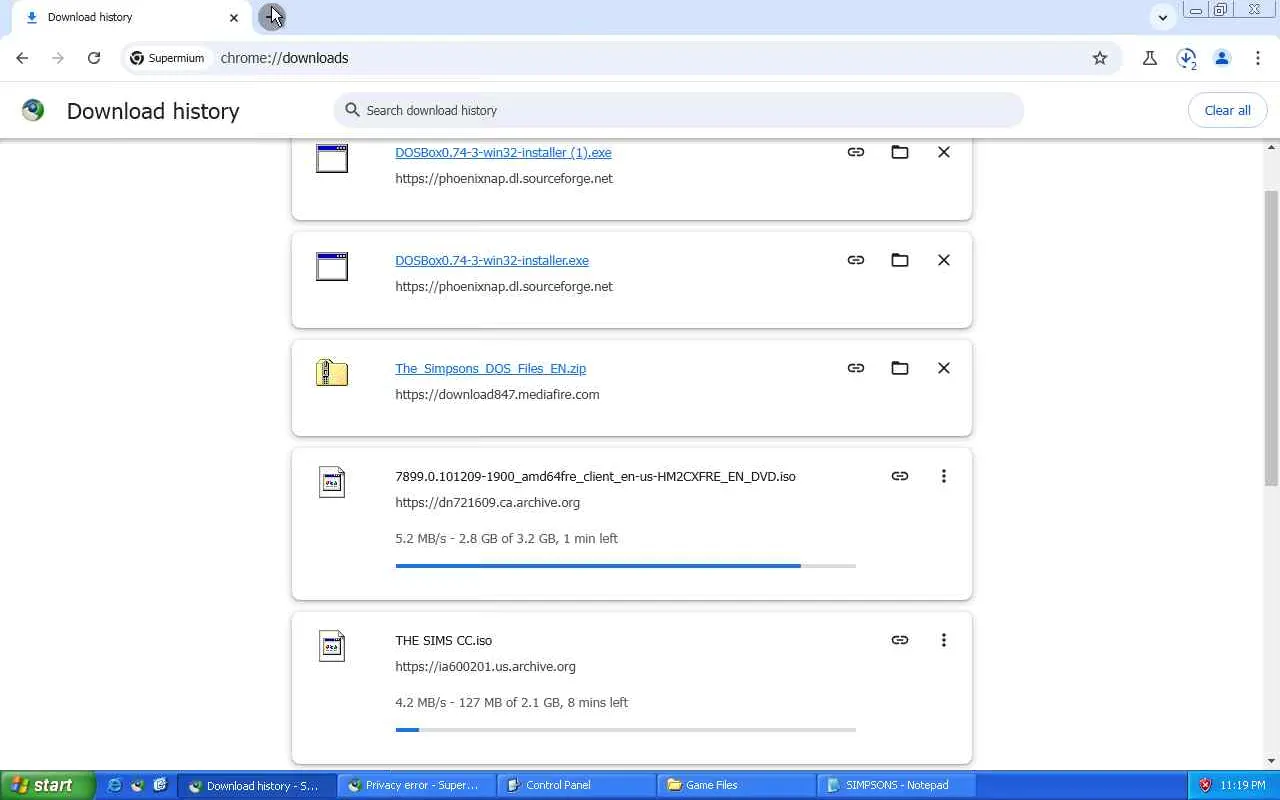Click the https://download847.mediafire.com source text

pos(497,394)
